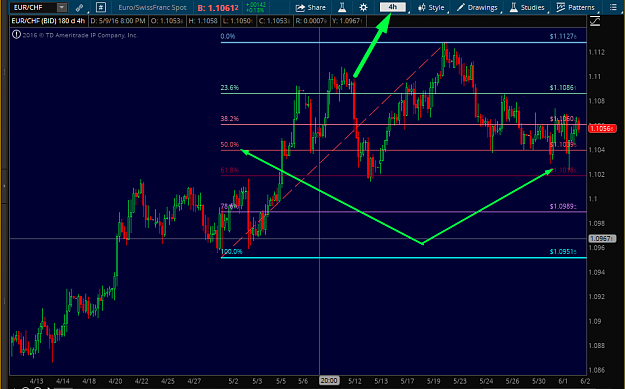Image resolution: width=625 pixels, height=389 pixels.
Task: Click the B: 1.1061 bid price readout
Action: coord(218,8)
